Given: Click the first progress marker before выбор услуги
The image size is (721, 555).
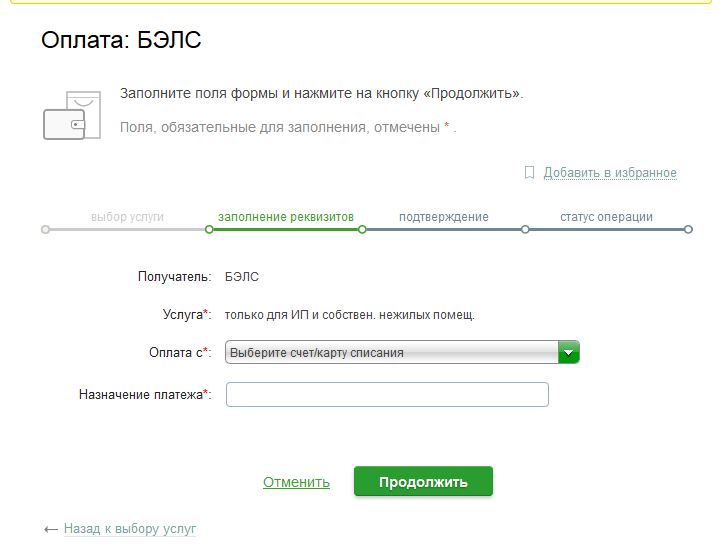Looking at the screenshot, I should (x=45, y=229).
